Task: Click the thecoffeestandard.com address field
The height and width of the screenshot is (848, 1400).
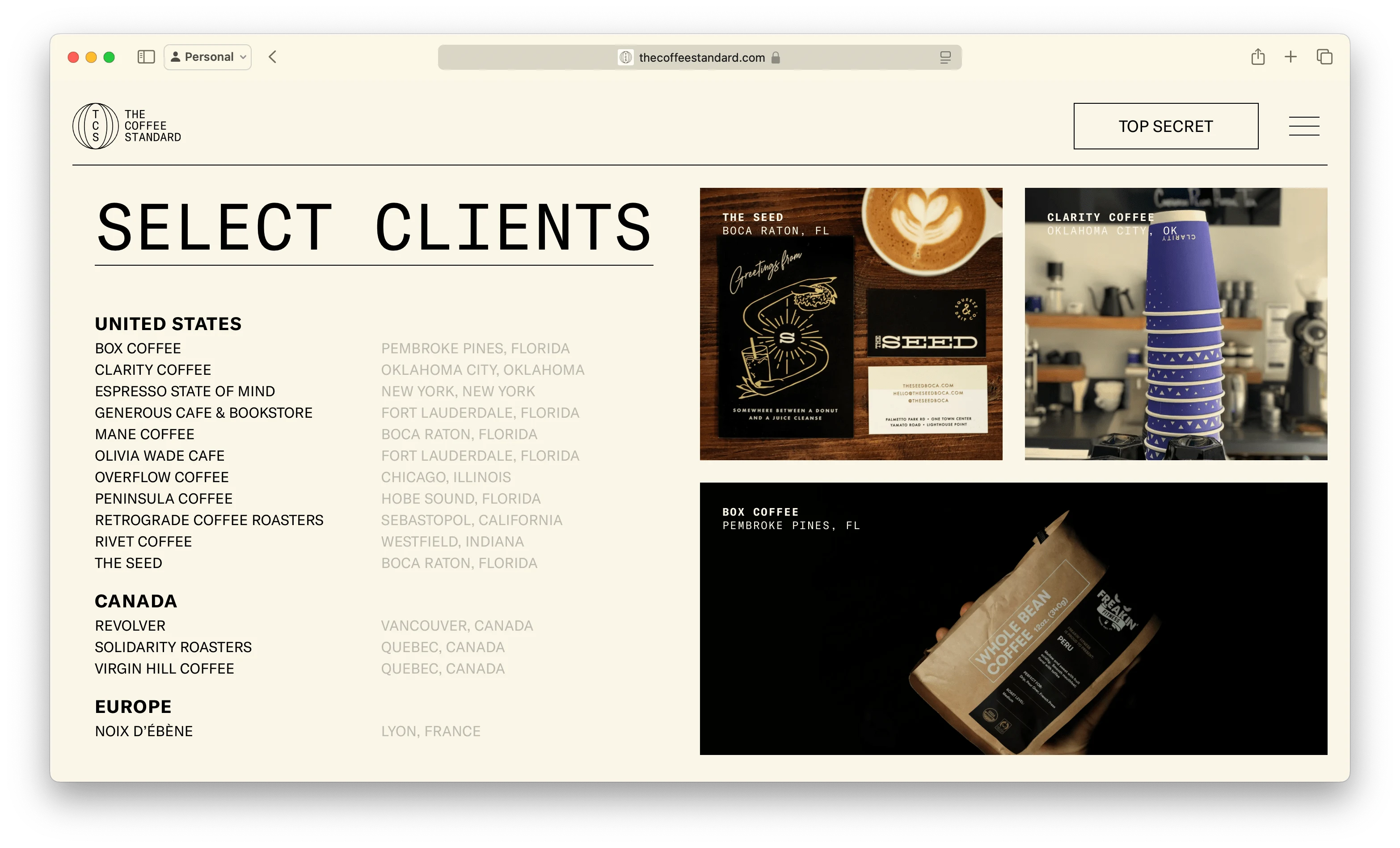Action: click(x=700, y=57)
